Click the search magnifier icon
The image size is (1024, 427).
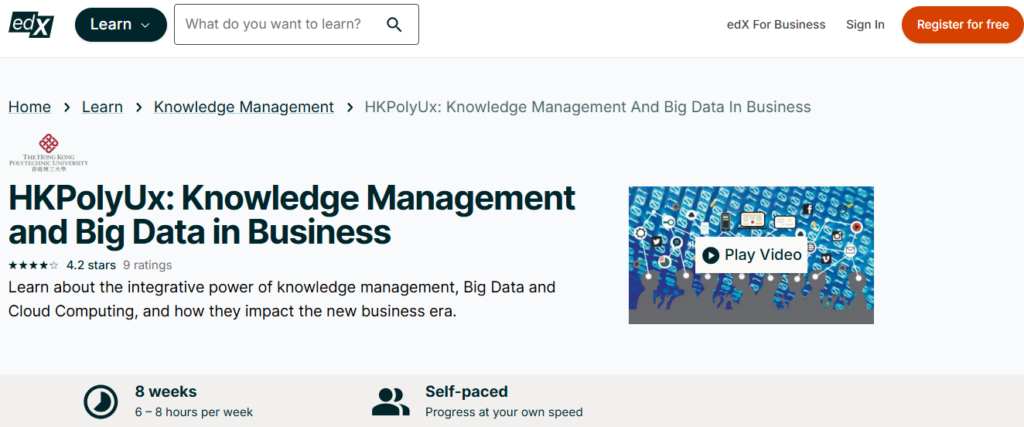[x=394, y=25]
